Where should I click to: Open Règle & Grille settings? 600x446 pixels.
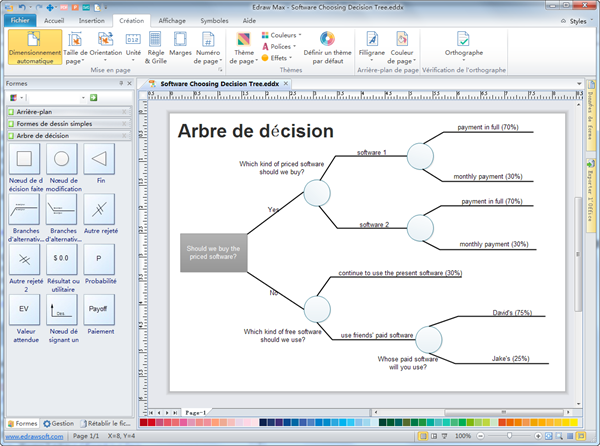click(x=155, y=47)
